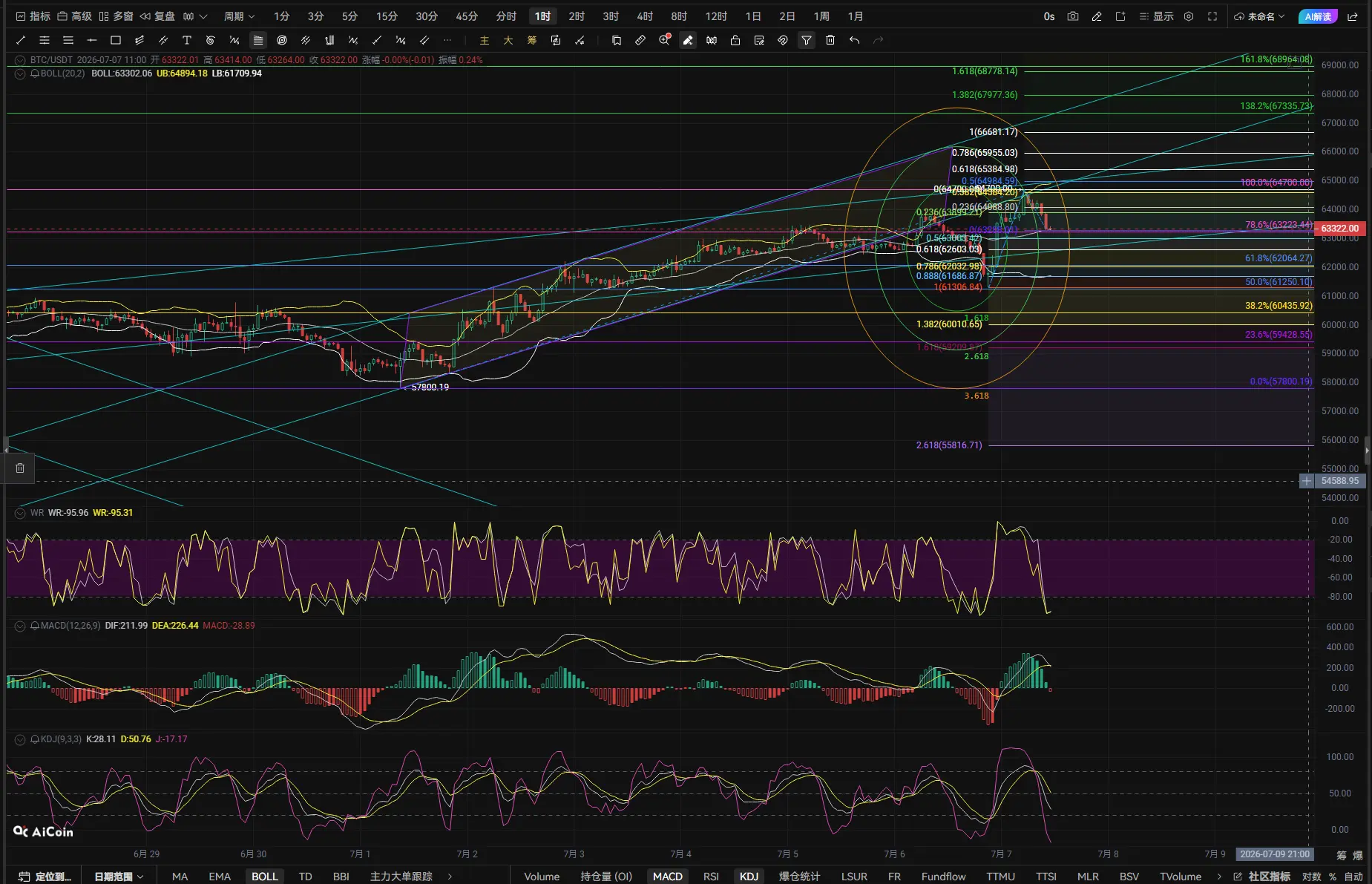Viewport: 1372px width, 884px height.
Task: Collapse the KDJ indicator panel
Action: tap(20, 739)
